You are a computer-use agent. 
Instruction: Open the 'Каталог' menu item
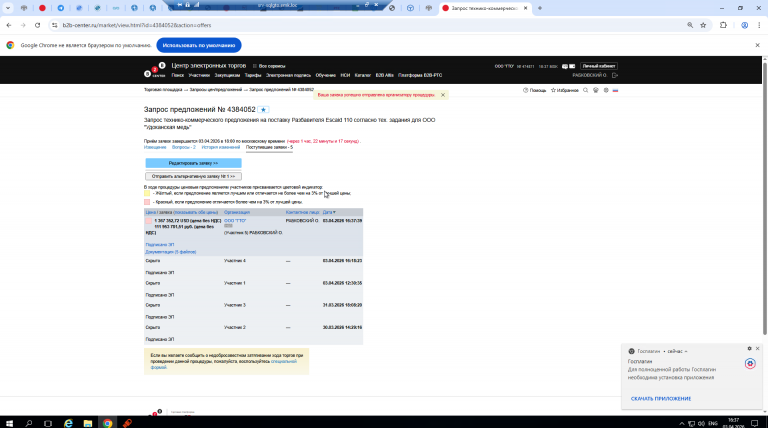362,75
